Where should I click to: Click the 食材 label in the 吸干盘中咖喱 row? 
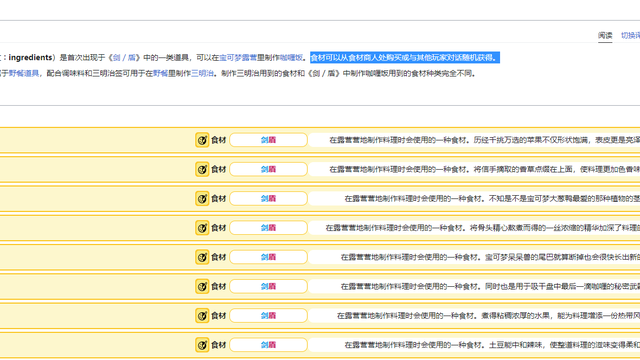pos(218,287)
